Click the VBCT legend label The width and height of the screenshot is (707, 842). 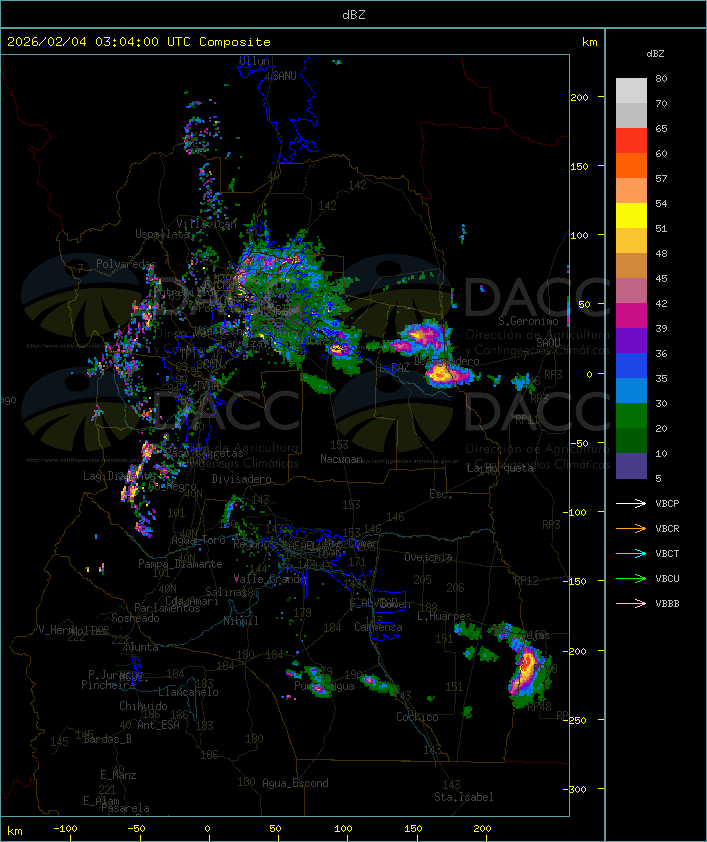[x=667, y=554]
